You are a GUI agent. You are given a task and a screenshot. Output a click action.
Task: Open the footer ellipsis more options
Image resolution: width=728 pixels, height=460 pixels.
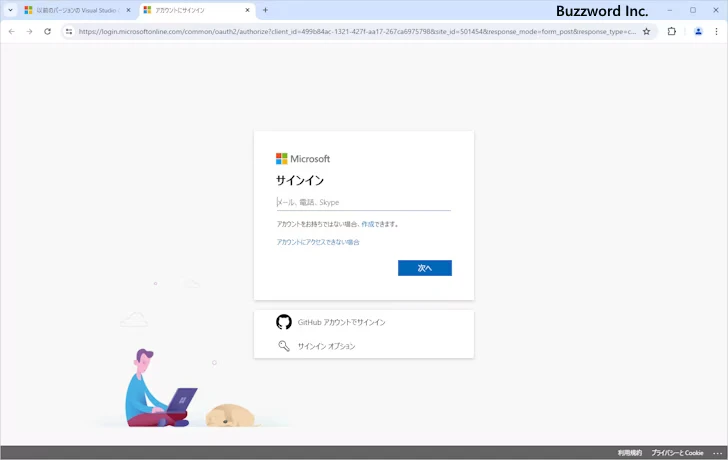pos(717,453)
